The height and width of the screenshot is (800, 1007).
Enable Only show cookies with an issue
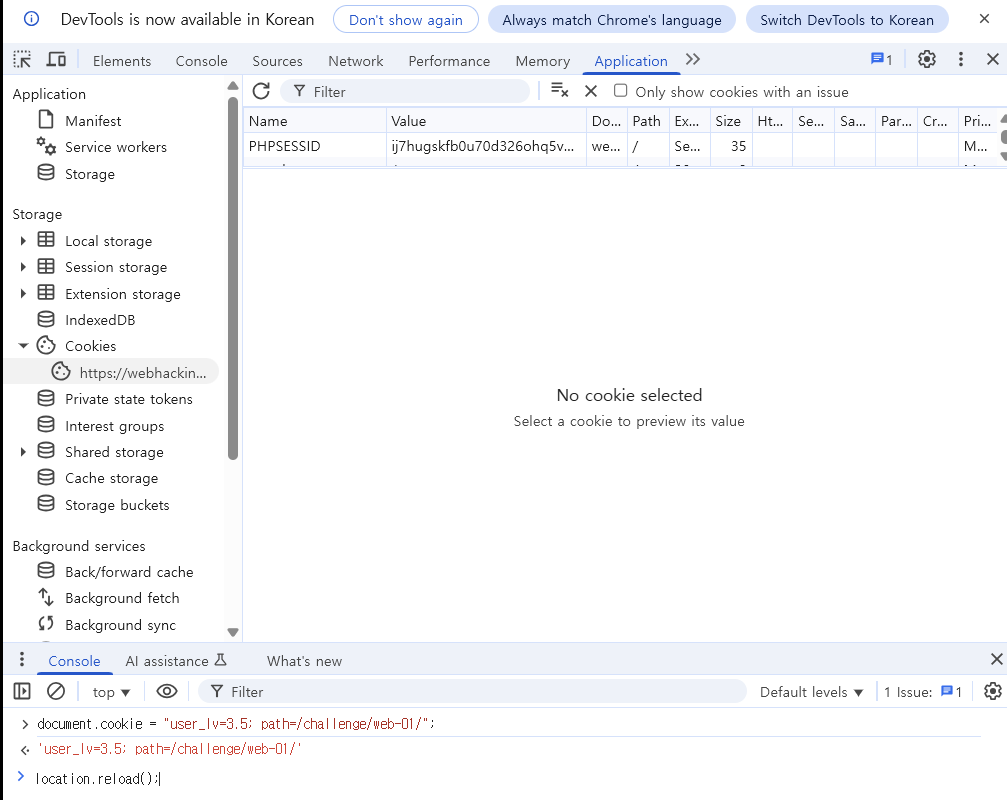point(620,91)
